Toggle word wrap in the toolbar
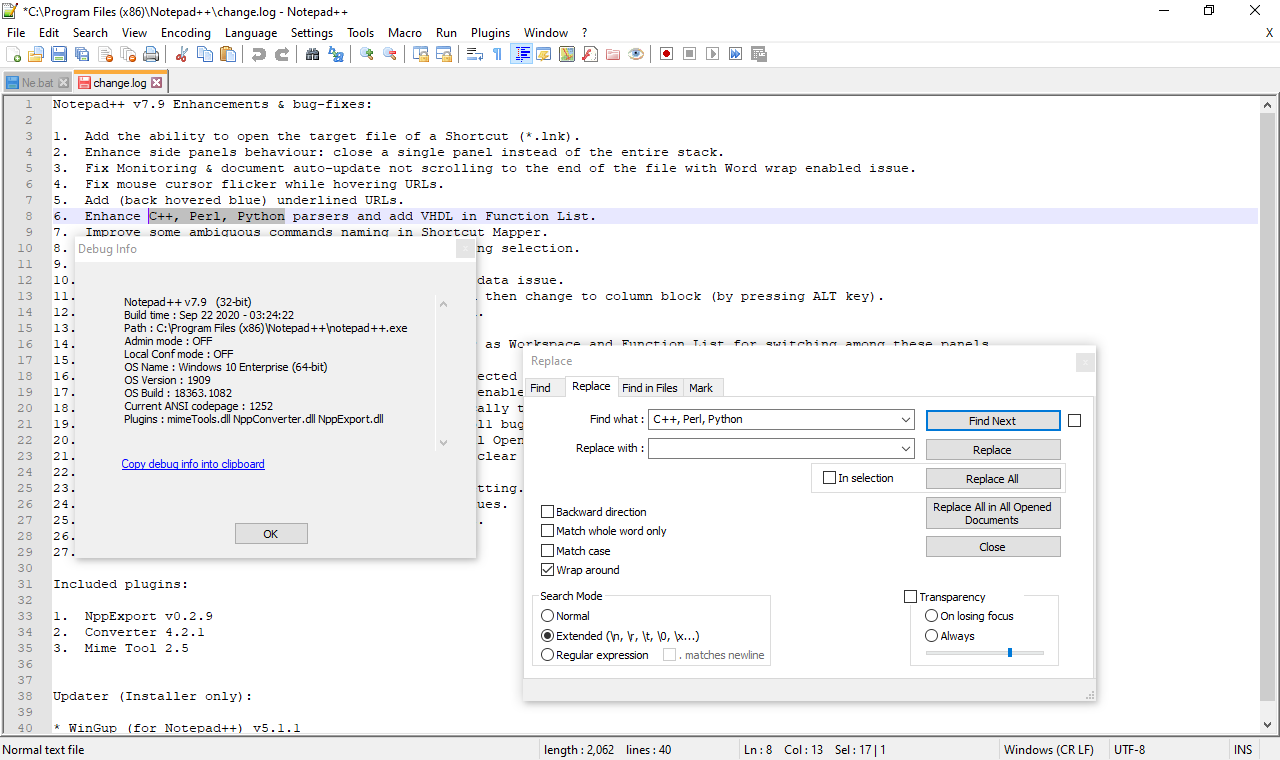Image resolution: width=1280 pixels, height=760 pixels. 474,54
